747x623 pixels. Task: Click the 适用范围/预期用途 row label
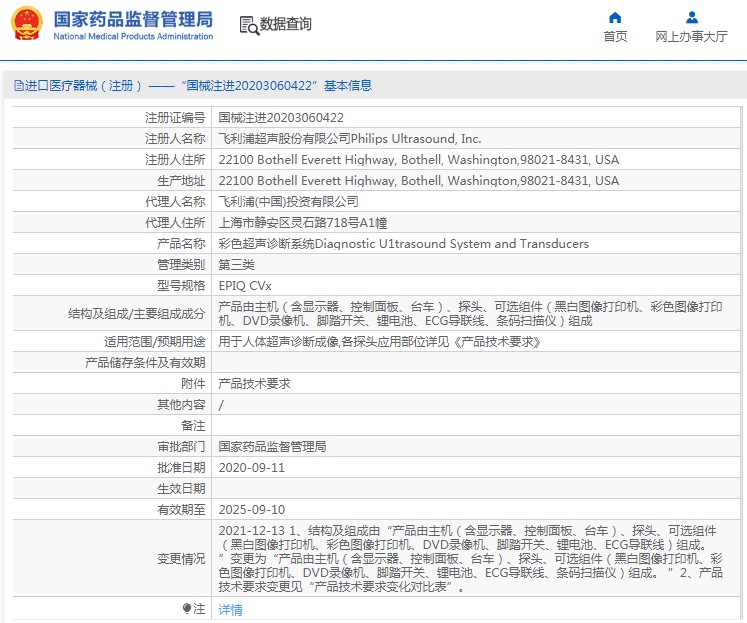coord(154,342)
